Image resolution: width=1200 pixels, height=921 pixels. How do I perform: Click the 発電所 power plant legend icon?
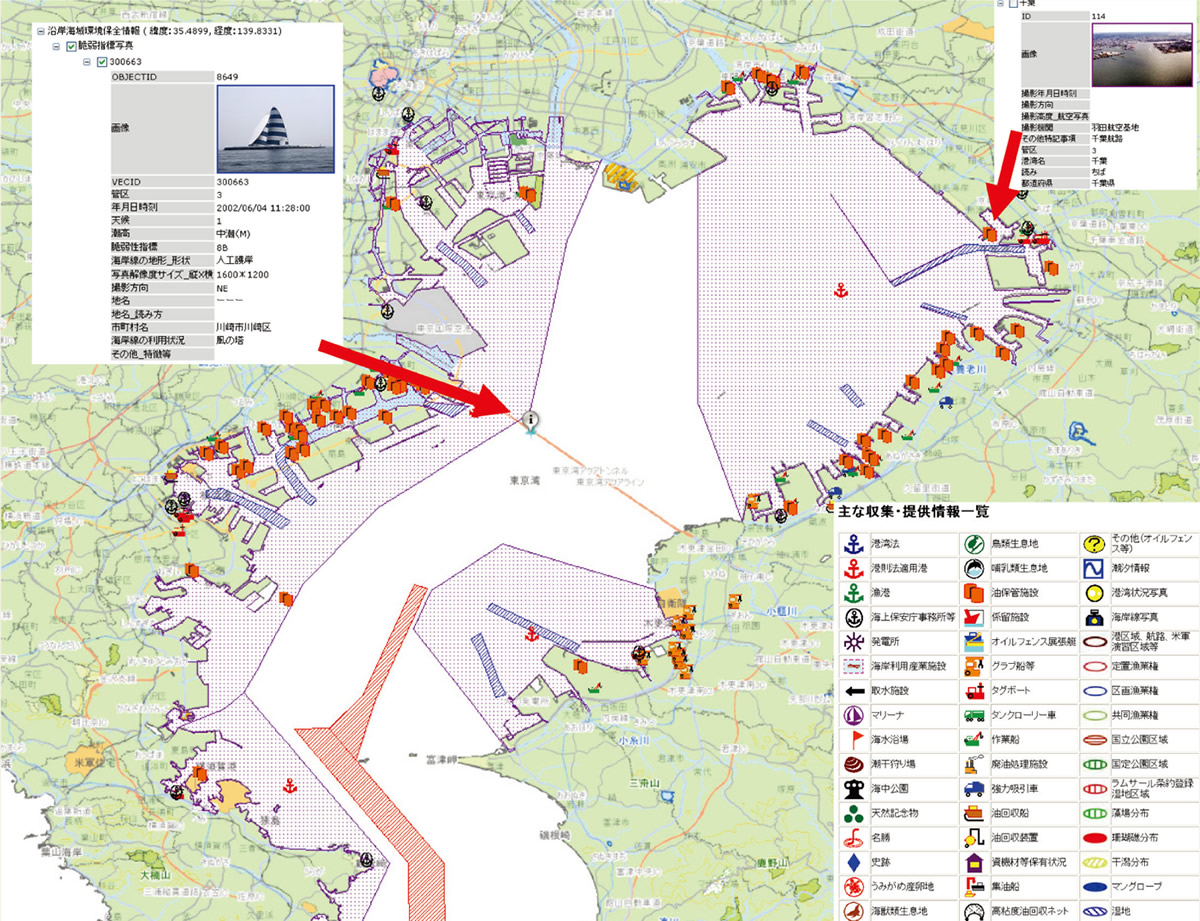point(852,641)
